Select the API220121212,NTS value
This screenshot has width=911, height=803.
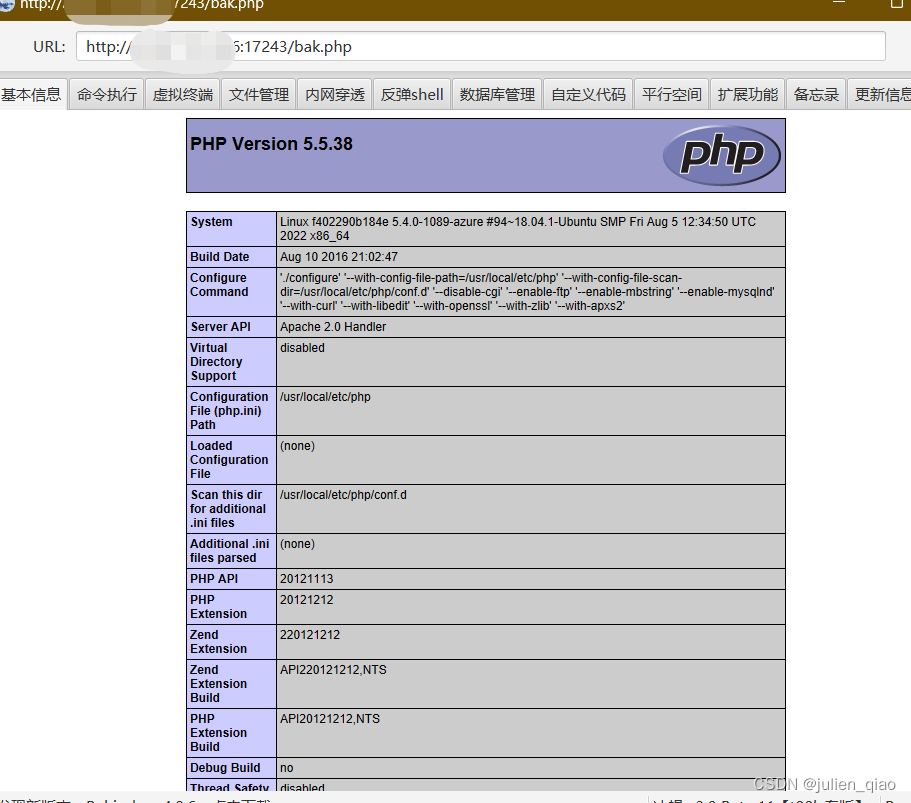coord(333,669)
